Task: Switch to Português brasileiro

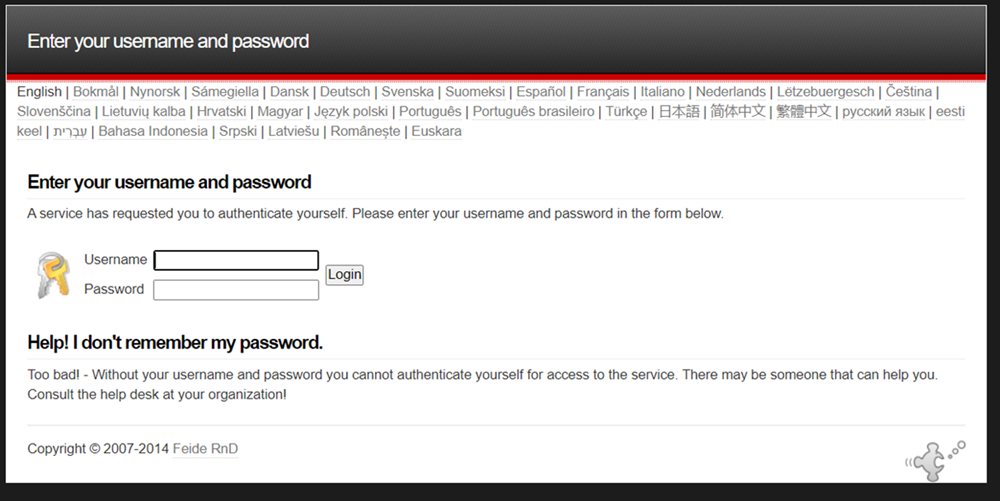Action: pyautogui.click(x=533, y=112)
